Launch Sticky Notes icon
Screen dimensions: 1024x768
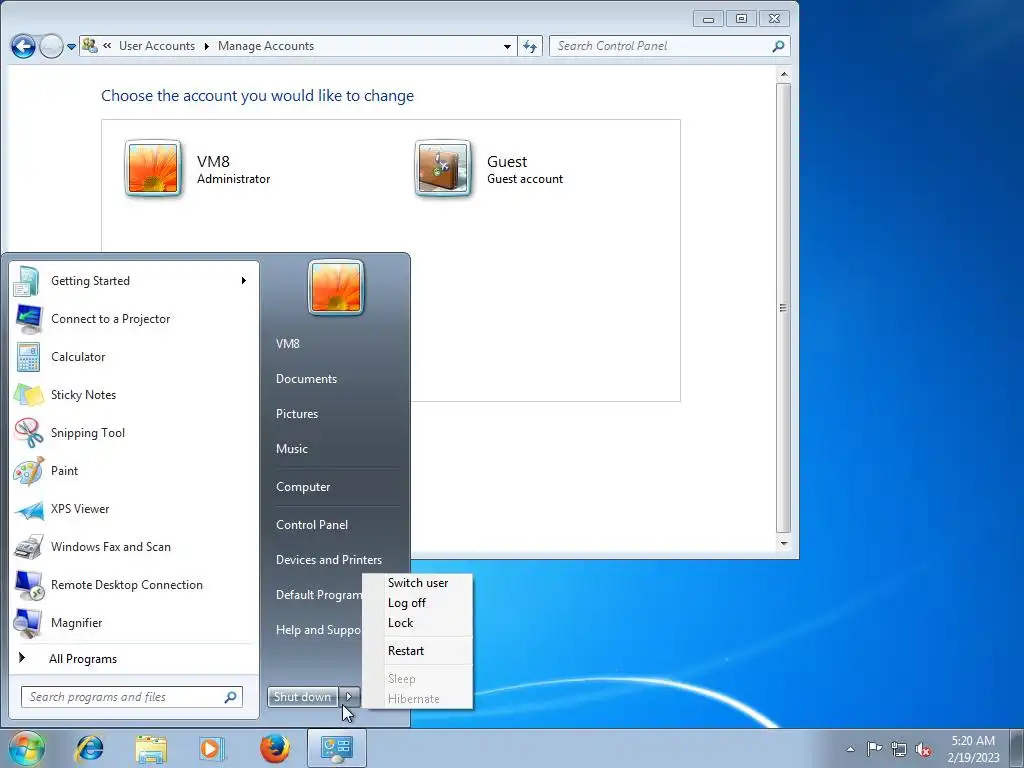[x=28, y=394]
